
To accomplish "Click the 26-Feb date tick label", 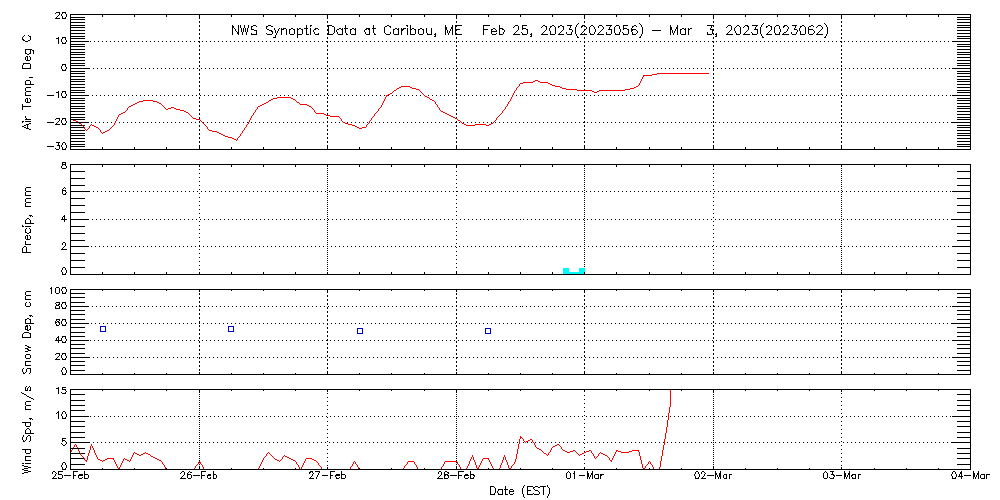I will point(199,477).
